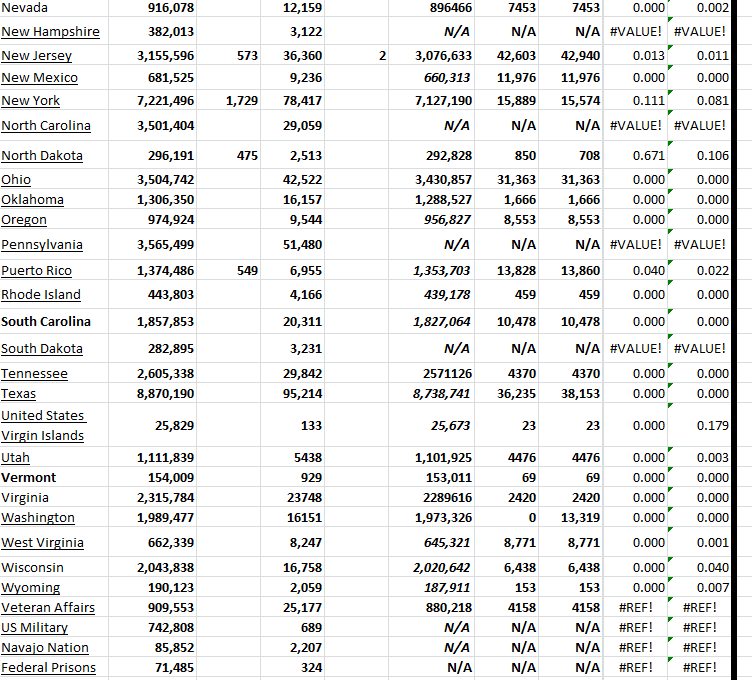Viewport: 752px width, 680px height.
Task: Follow the Oklahoma hyperlink
Action: click(x=32, y=199)
